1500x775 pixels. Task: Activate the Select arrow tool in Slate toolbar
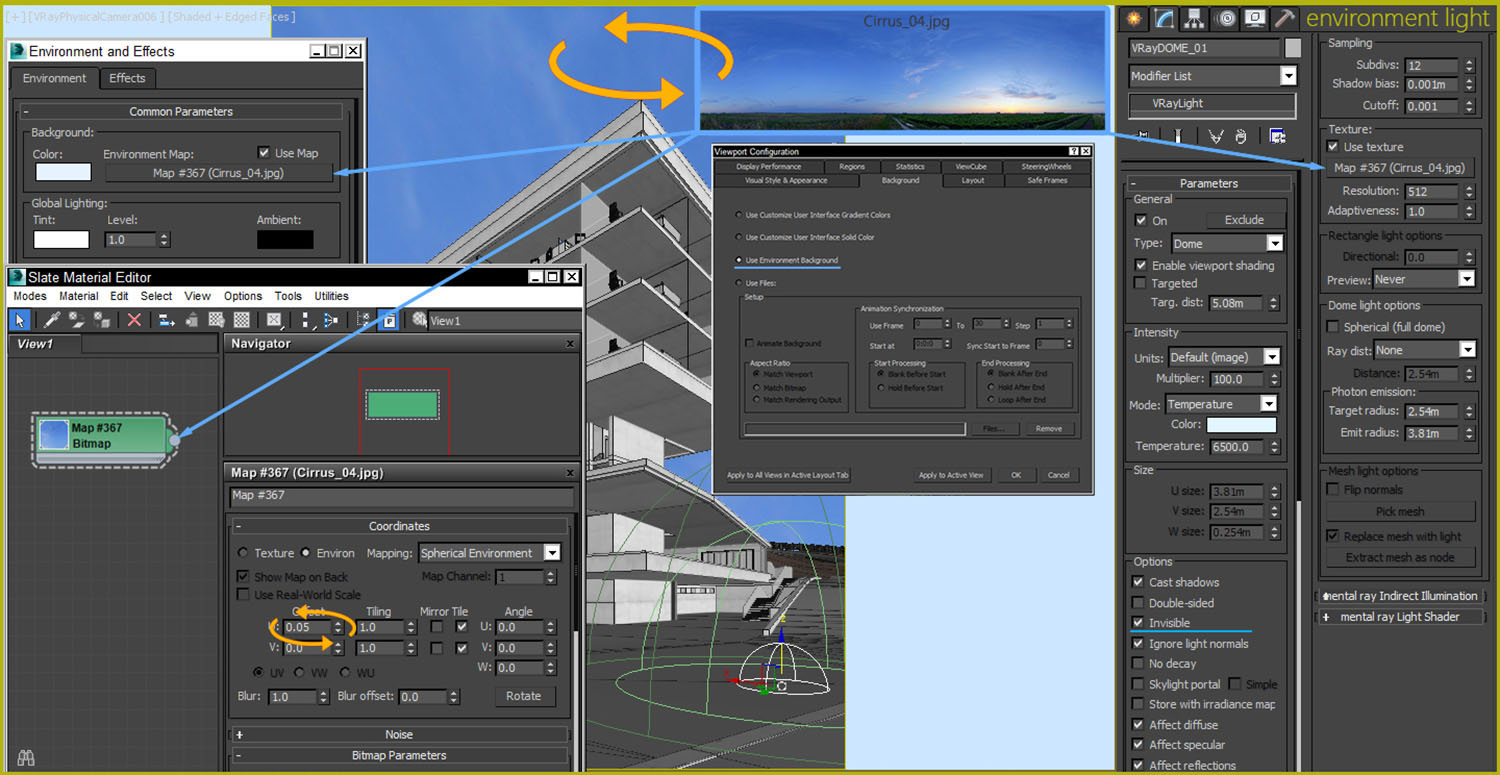20,320
